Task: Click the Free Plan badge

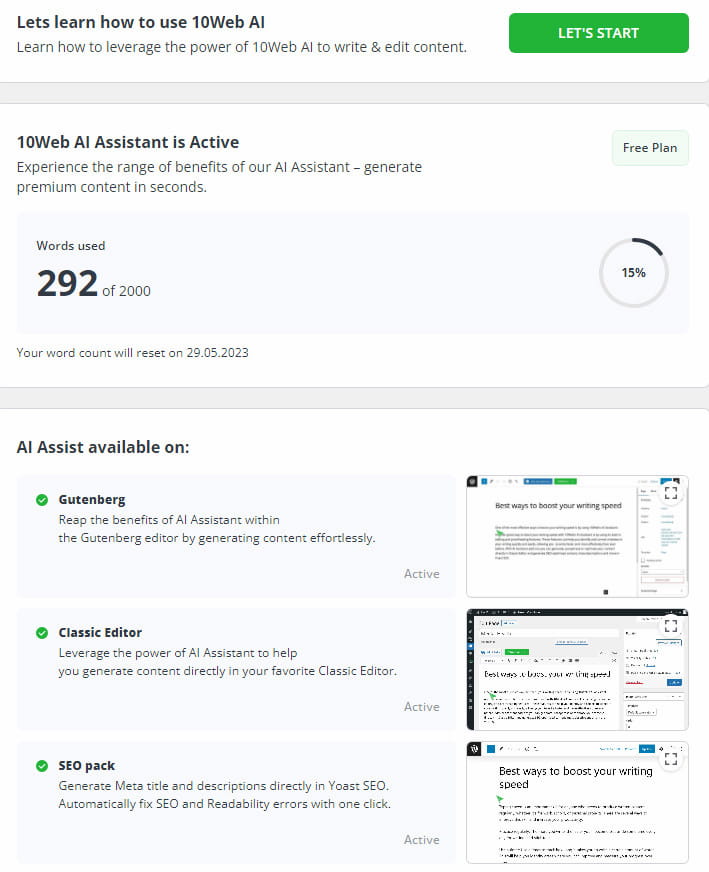Action: pyautogui.click(x=650, y=148)
